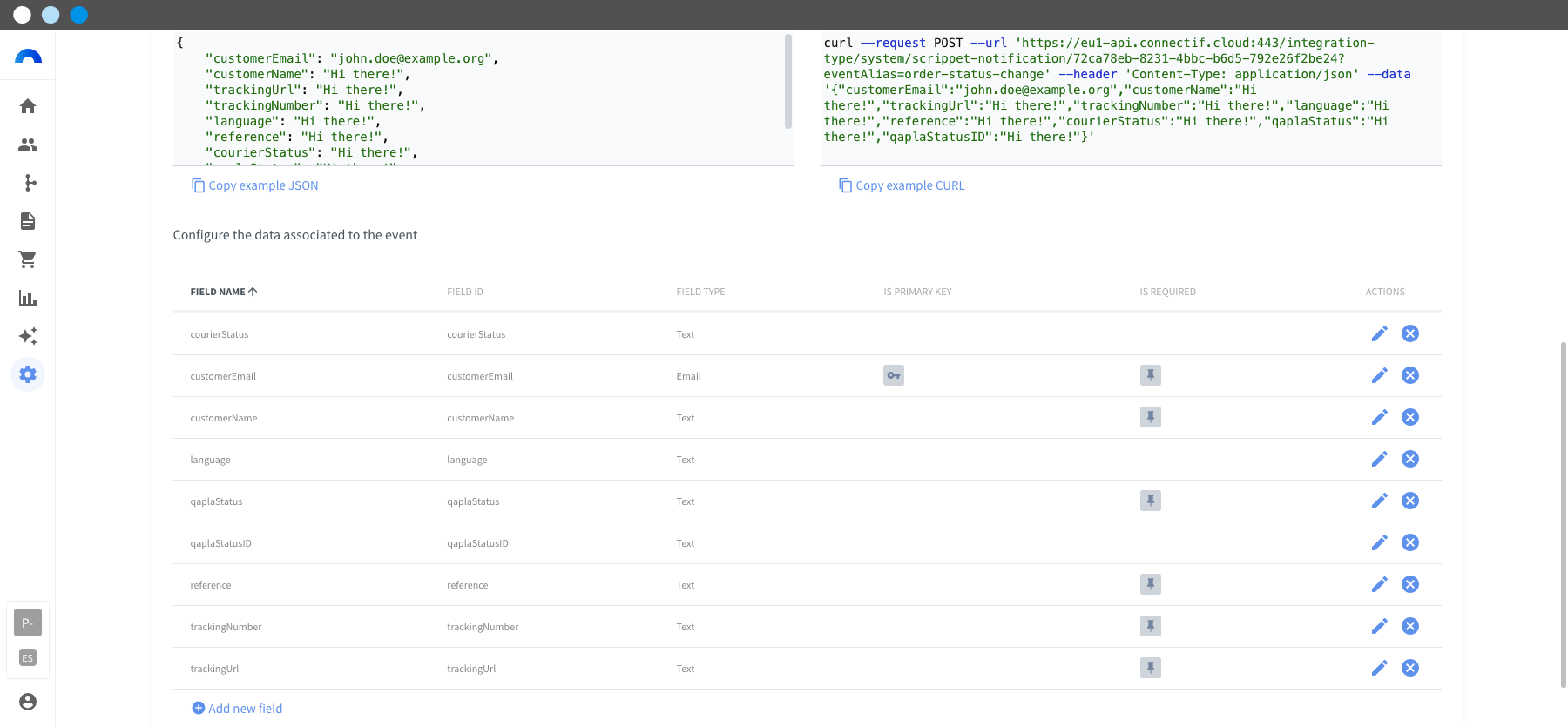Click the Connectif logo in sidebar
The width and height of the screenshot is (1568, 727).
click(28, 57)
